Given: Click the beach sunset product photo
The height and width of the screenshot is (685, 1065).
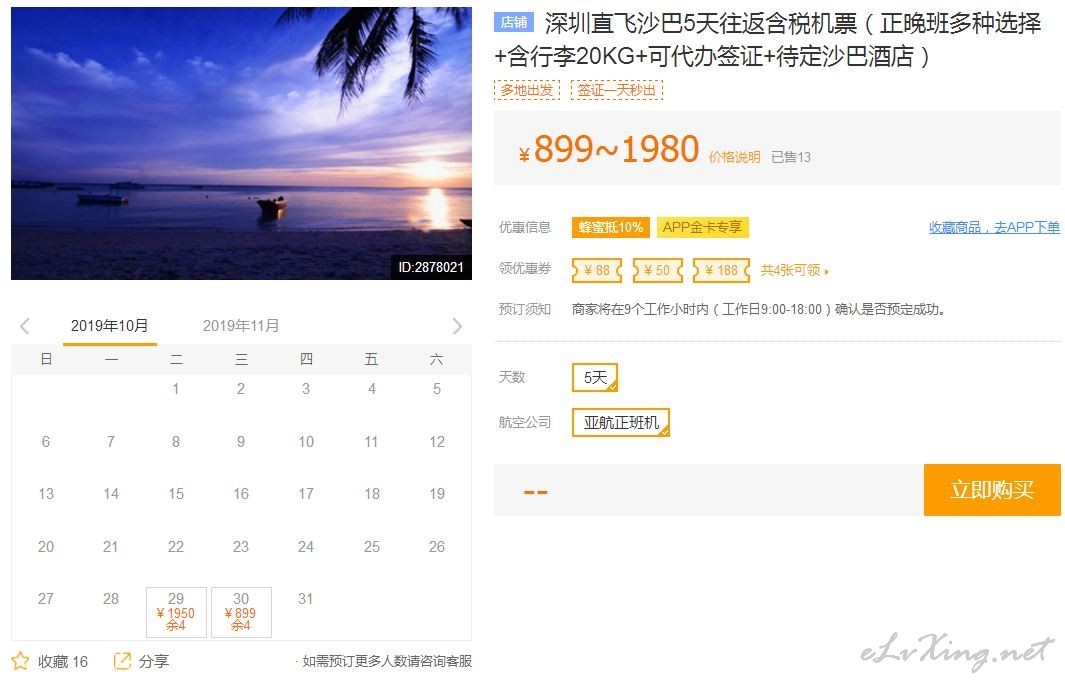Looking at the screenshot, I should pos(241,143).
